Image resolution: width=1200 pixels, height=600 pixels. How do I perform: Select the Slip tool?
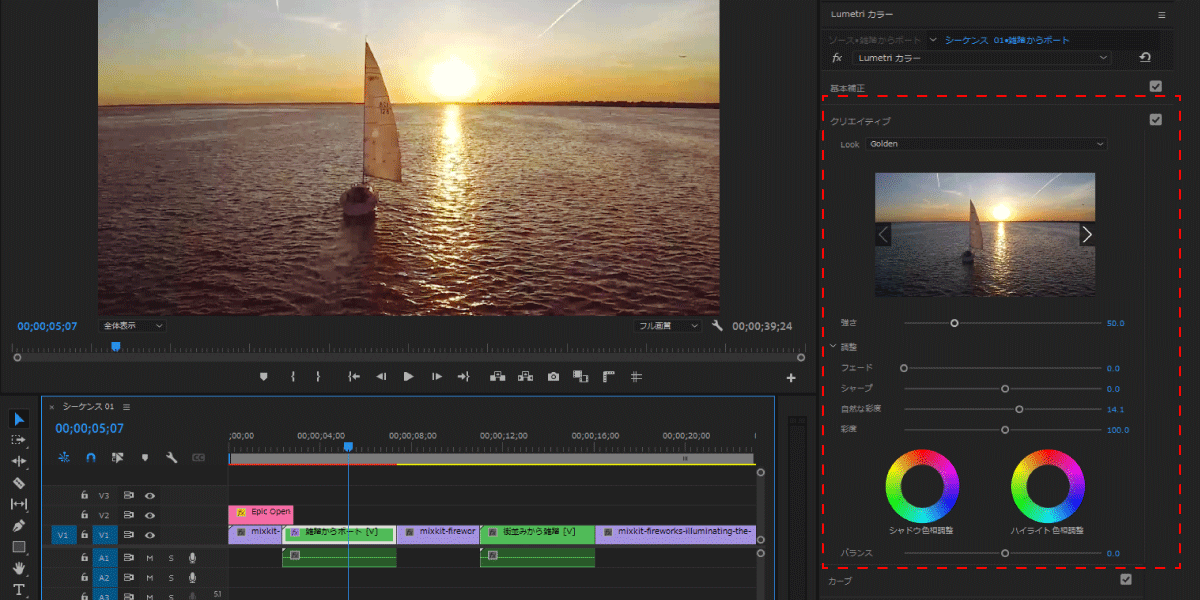tap(19, 504)
